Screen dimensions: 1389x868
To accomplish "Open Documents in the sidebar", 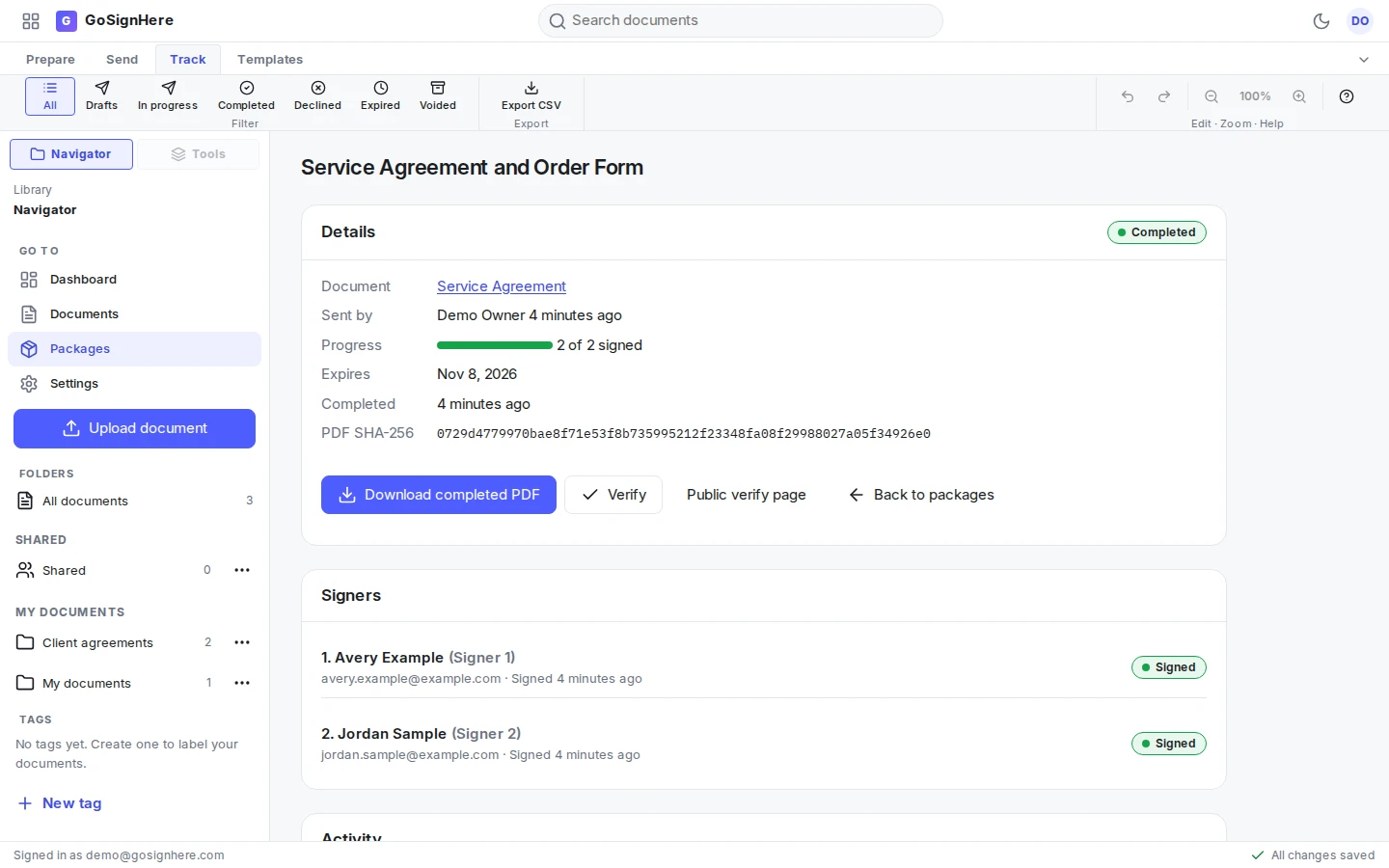I will point(134,314).
